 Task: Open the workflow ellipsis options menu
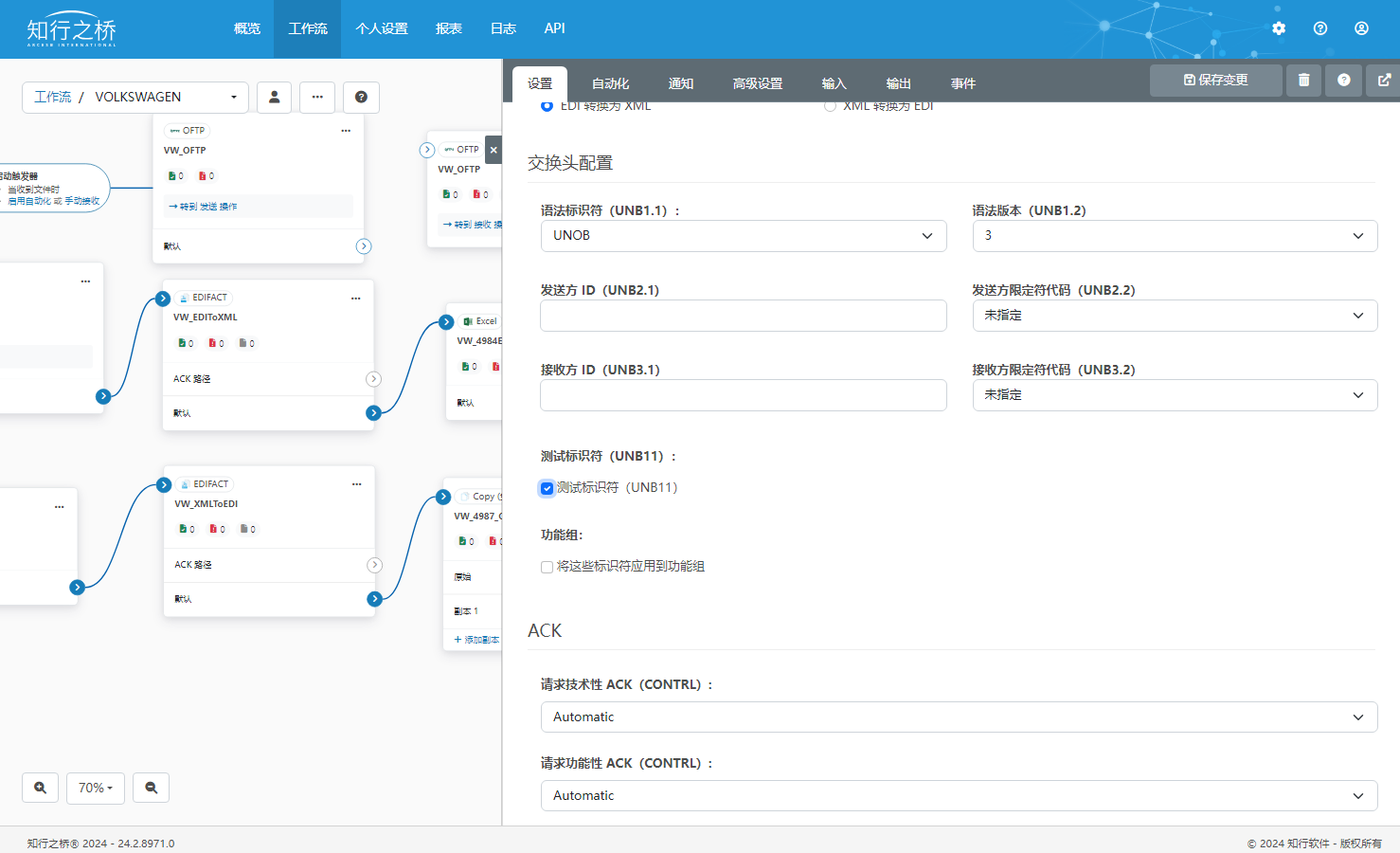317,97
